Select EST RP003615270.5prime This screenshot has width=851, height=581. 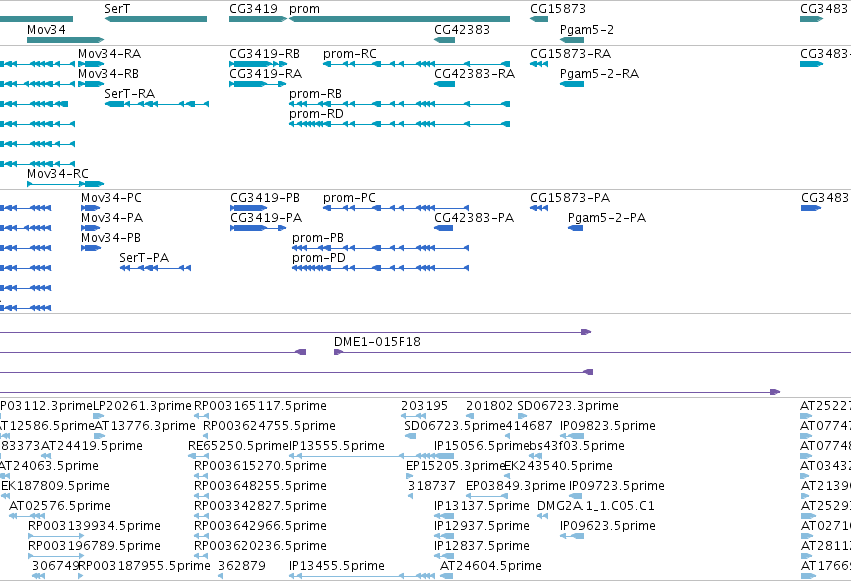click(201, 476)
